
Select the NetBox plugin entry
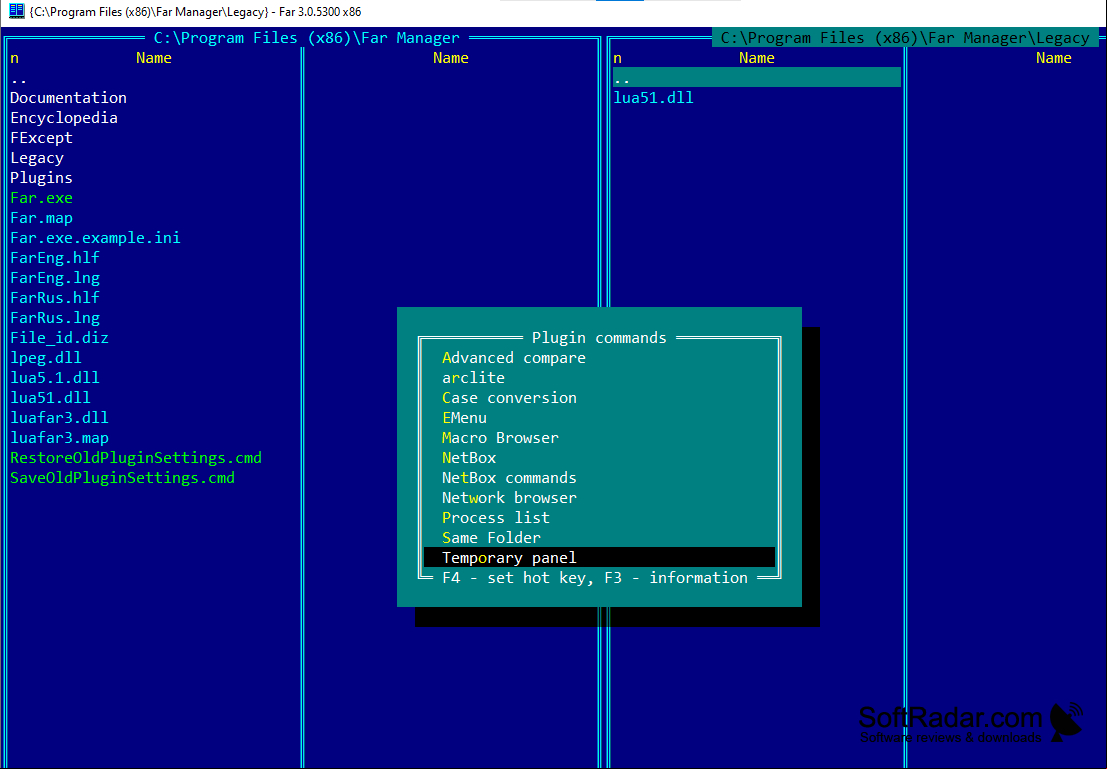click(x=469, y=458)
